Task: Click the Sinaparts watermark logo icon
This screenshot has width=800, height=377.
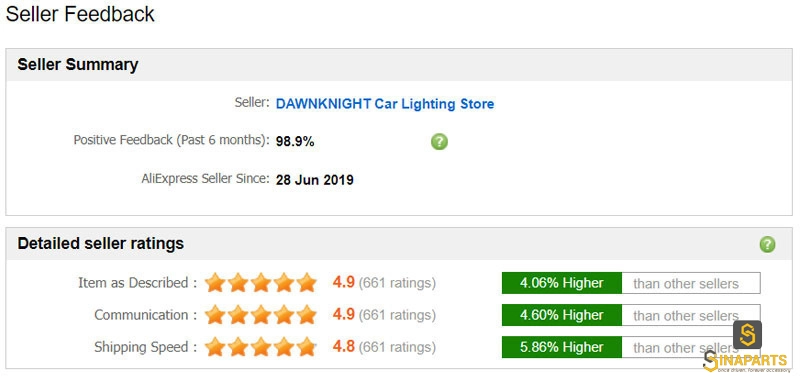Action: coord(747,335)
